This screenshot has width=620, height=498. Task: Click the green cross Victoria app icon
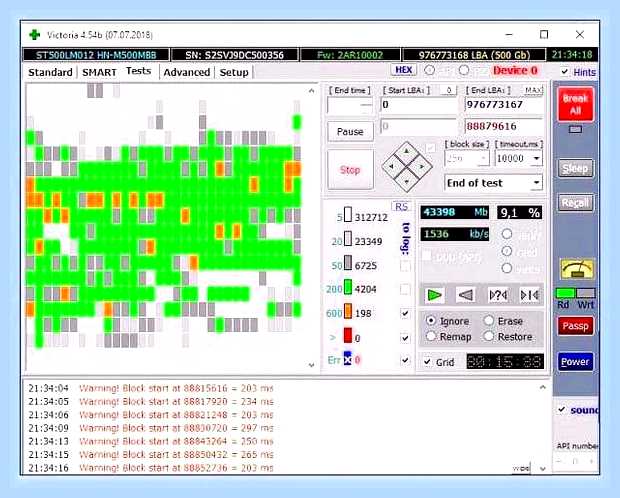[x=35, y=35]
